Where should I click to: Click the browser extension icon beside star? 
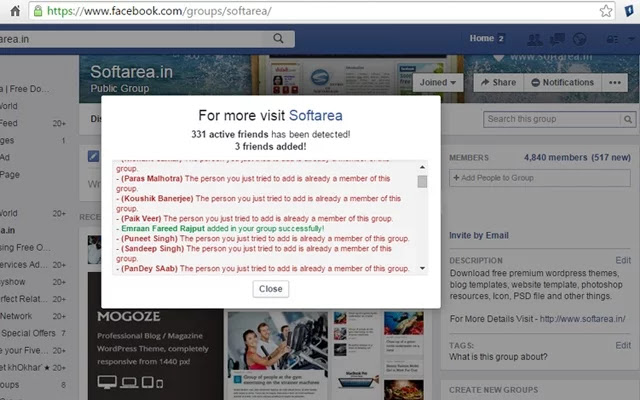point(629,11)
